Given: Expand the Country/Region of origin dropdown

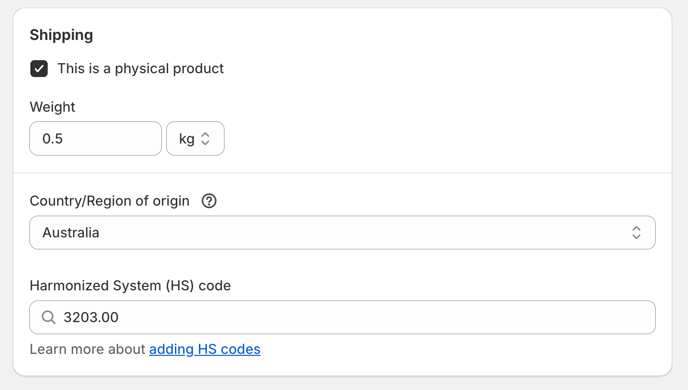Looking at the screenshot, I should tap(342, 233).
